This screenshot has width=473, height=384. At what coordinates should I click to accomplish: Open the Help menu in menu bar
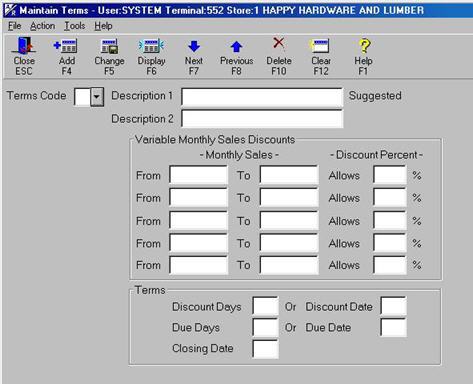[103, 26]
